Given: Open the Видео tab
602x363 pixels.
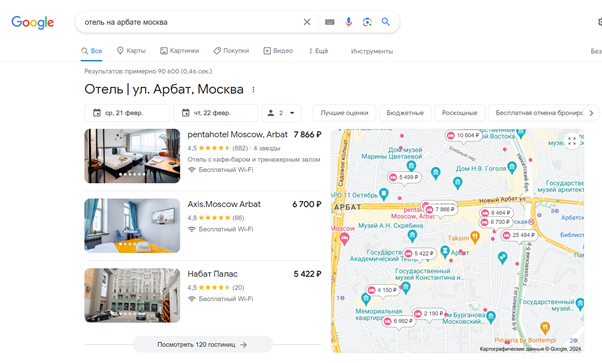Looking at the screenshot, I should point(278,51).
